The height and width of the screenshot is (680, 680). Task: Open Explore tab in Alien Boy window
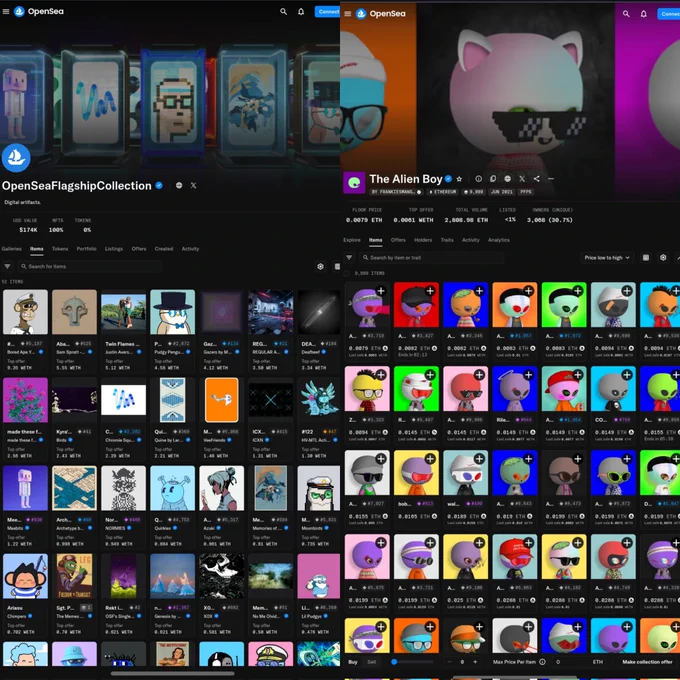click(352, 240)
